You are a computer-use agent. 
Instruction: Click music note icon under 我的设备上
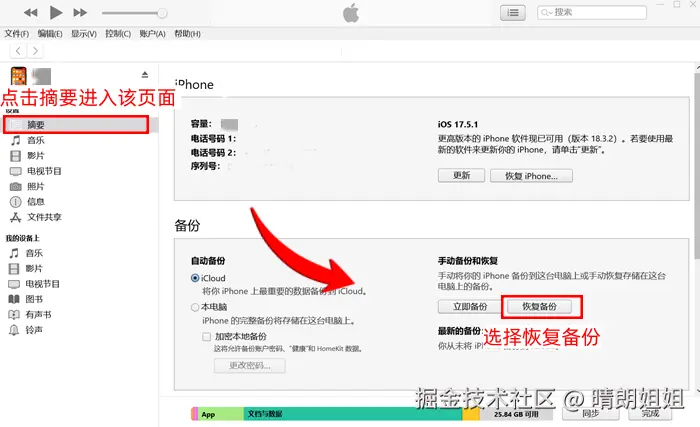14,253
